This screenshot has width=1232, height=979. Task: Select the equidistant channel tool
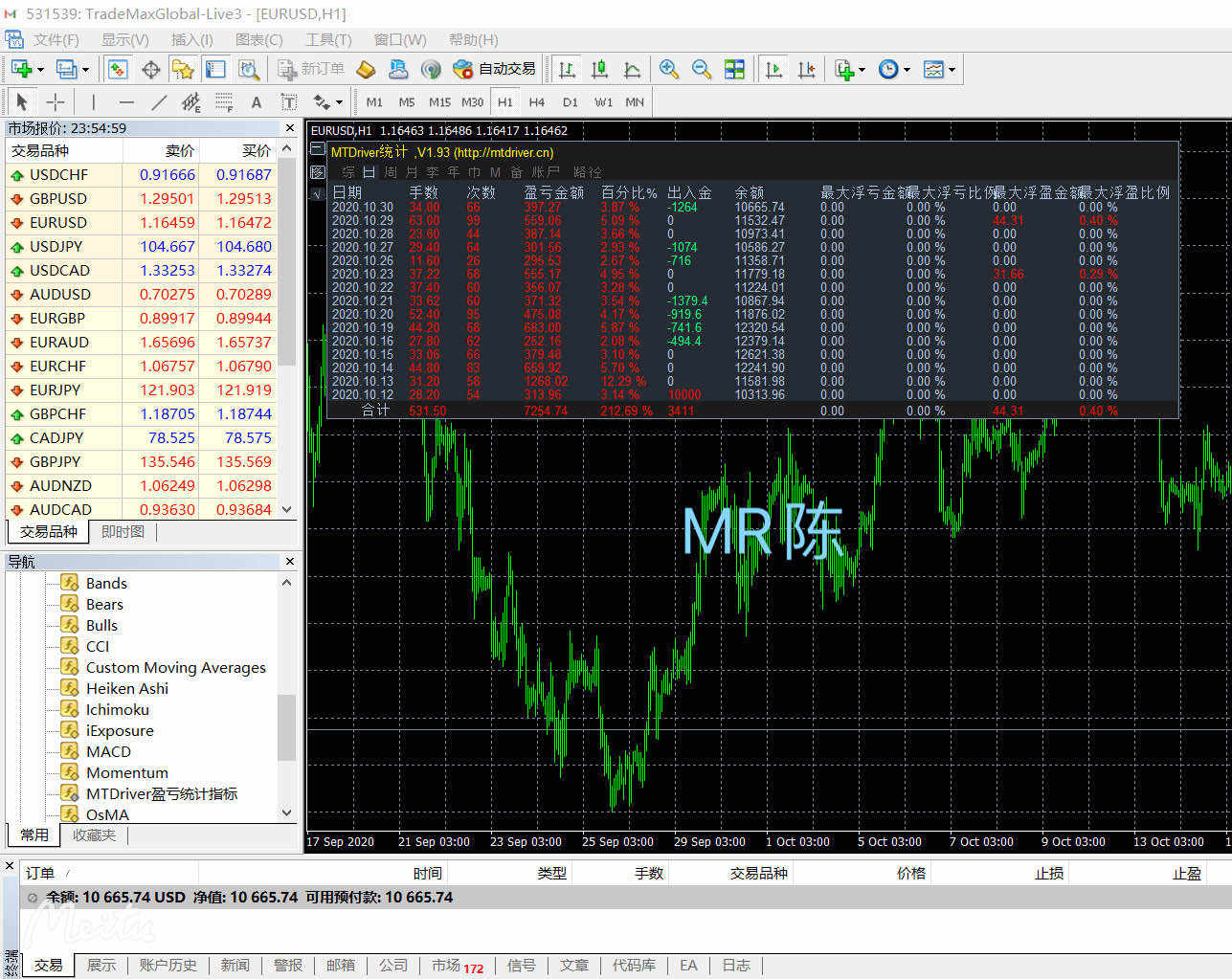tap(191, 101)
